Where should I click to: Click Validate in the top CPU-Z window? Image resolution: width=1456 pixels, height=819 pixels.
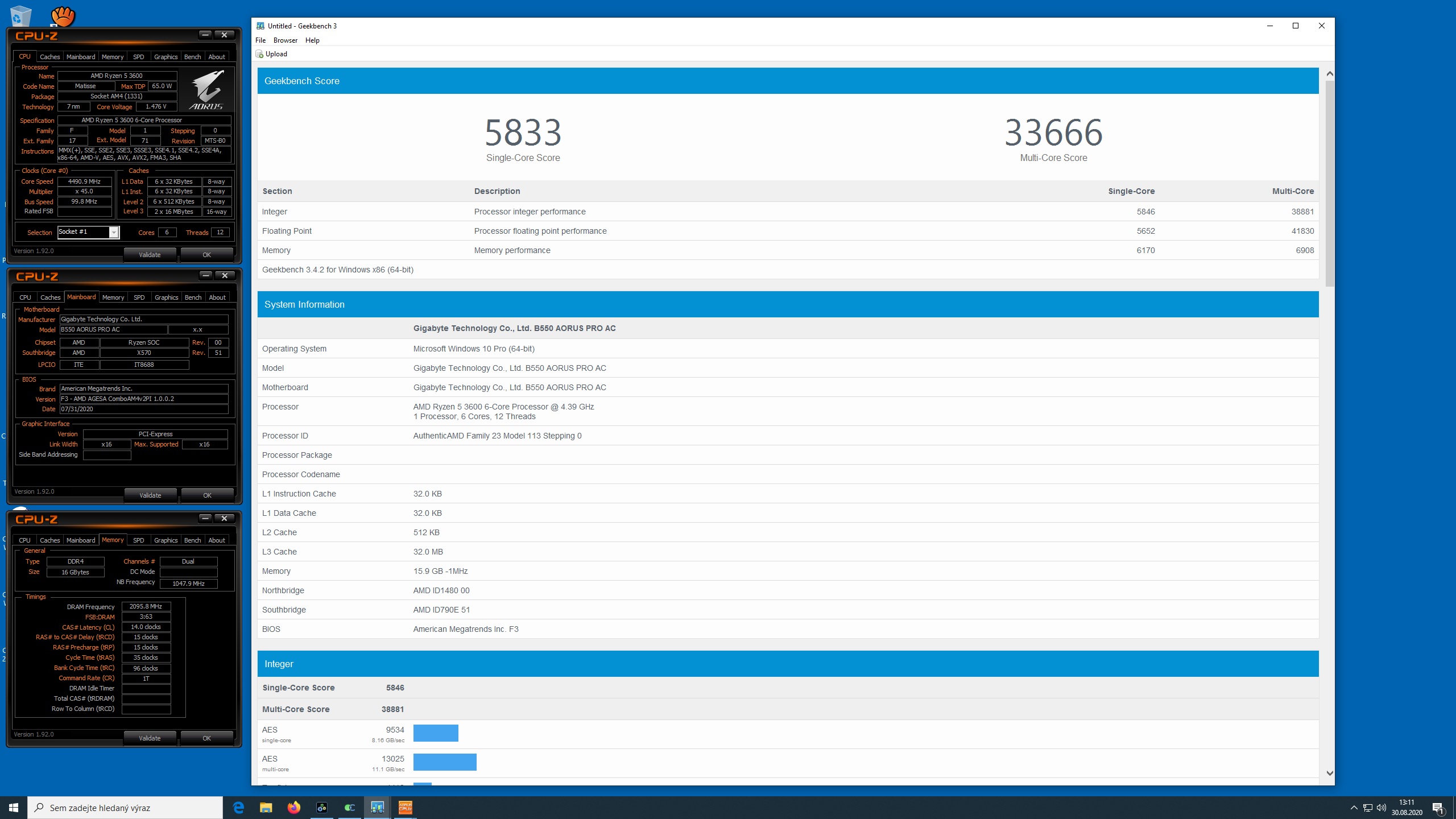150,255
